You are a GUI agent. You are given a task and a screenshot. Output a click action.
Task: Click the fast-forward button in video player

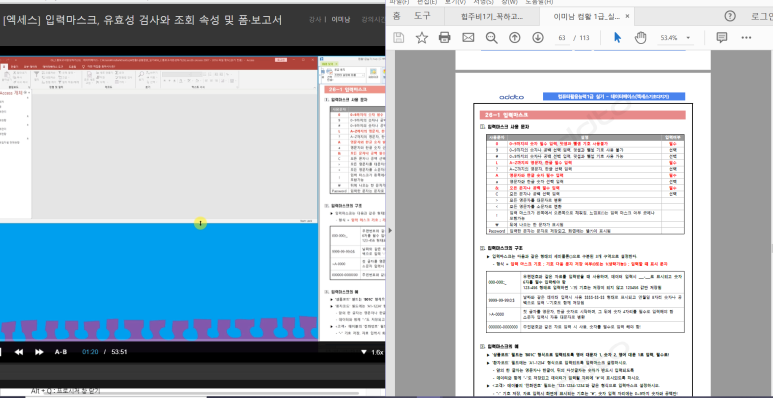coord(39,352)
